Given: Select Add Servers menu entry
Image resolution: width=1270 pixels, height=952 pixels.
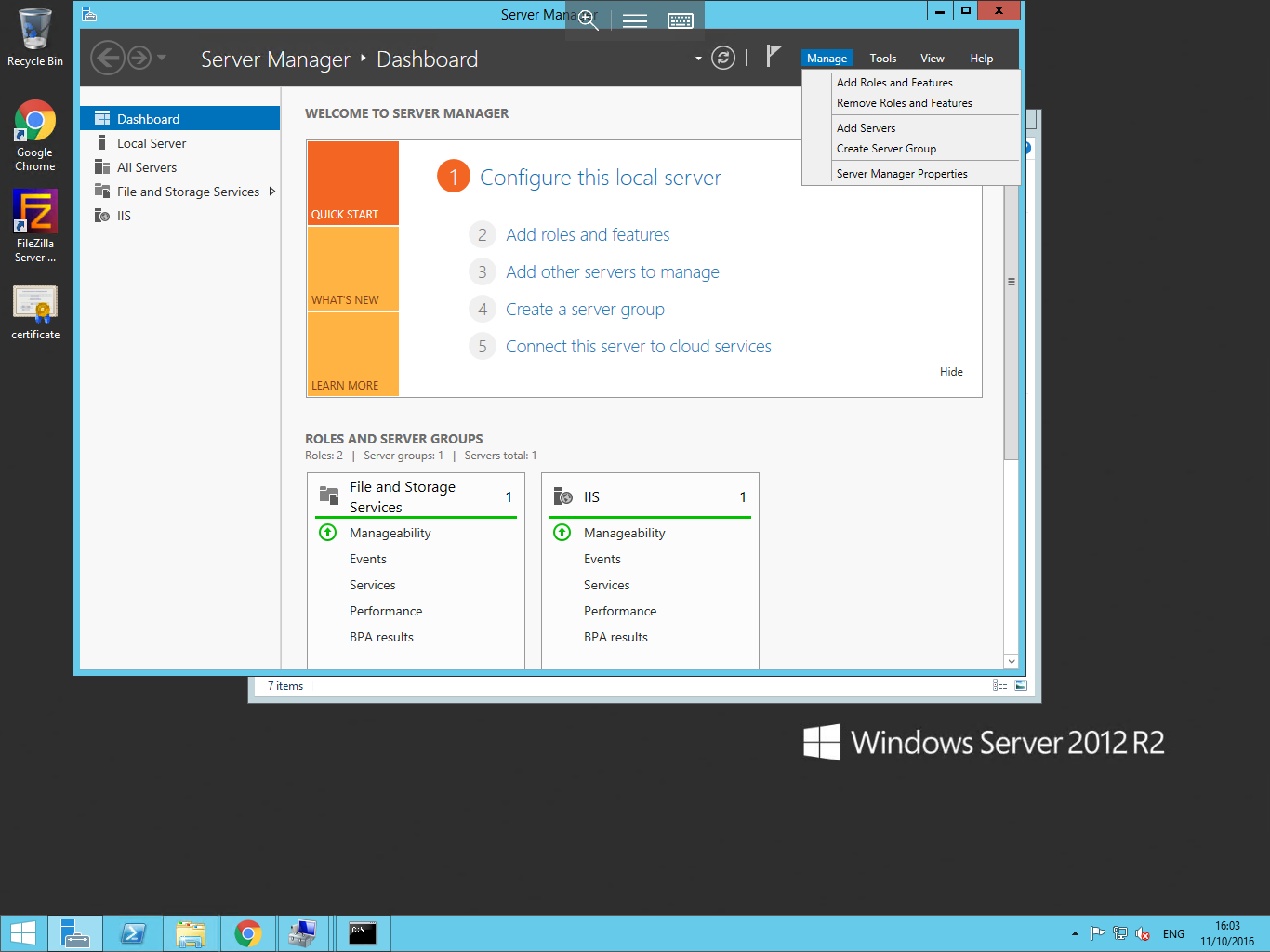Looking at the screenshot, I should [865, 127].
